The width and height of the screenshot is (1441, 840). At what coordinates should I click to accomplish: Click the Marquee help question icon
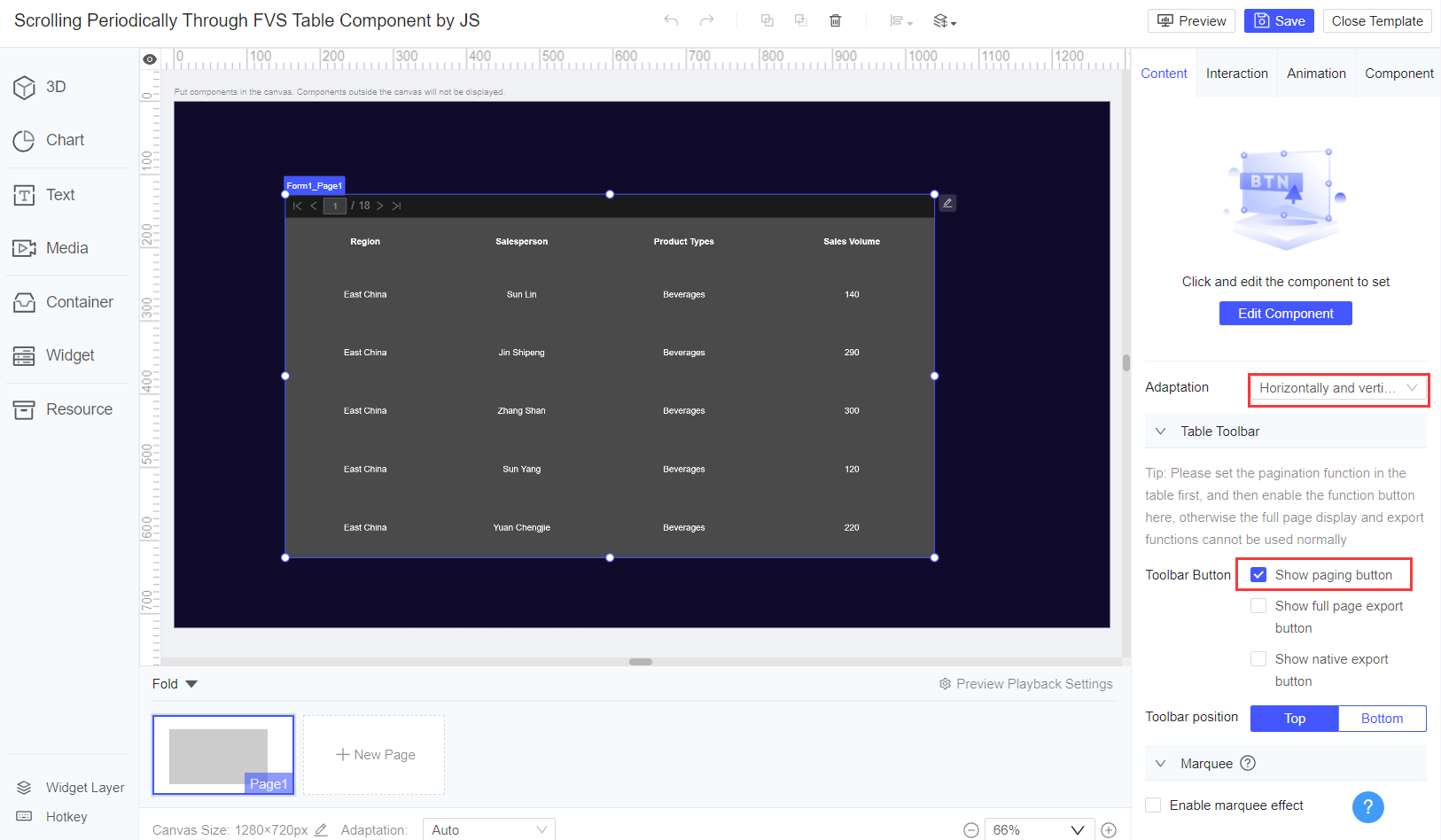(x=1248, y=763)
